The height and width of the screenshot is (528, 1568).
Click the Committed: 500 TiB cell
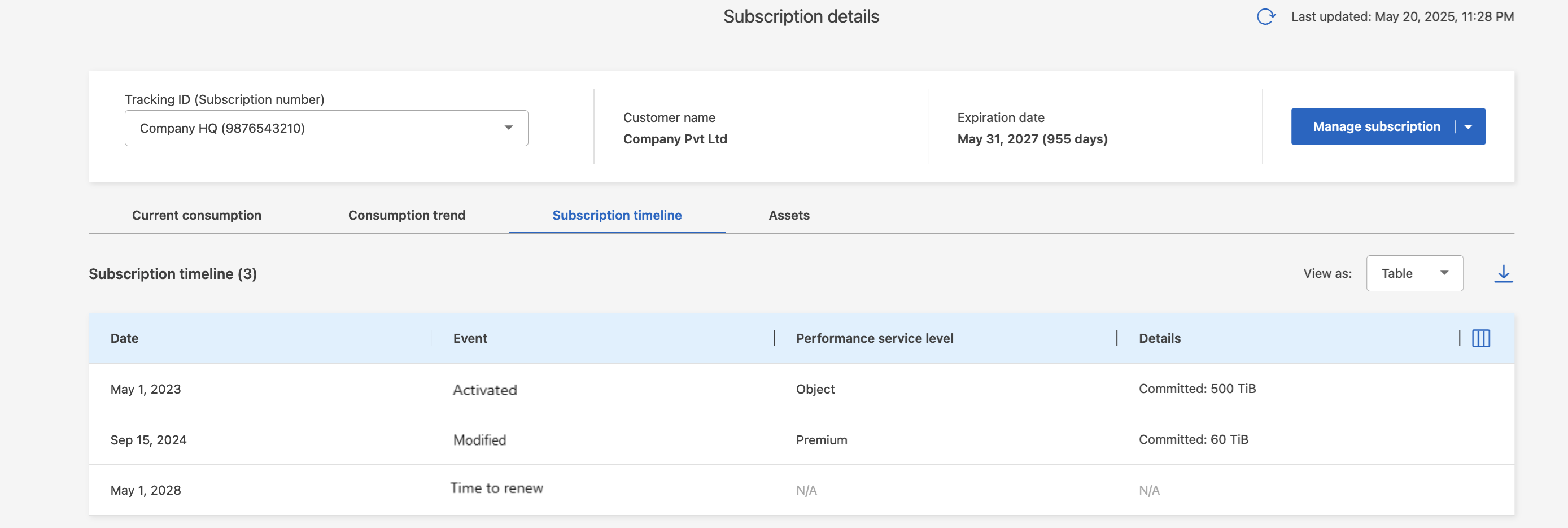(x=1196, y=389)
